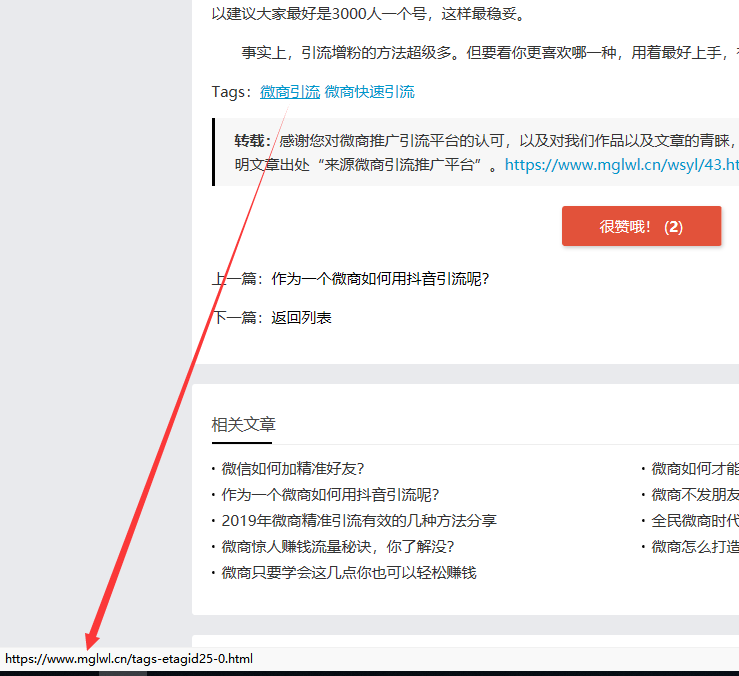The image size is (739, 676).
Task: Click the paragraph starting 事实上，引流增粉
Action: pyautogui.click(x=480, y=53)
